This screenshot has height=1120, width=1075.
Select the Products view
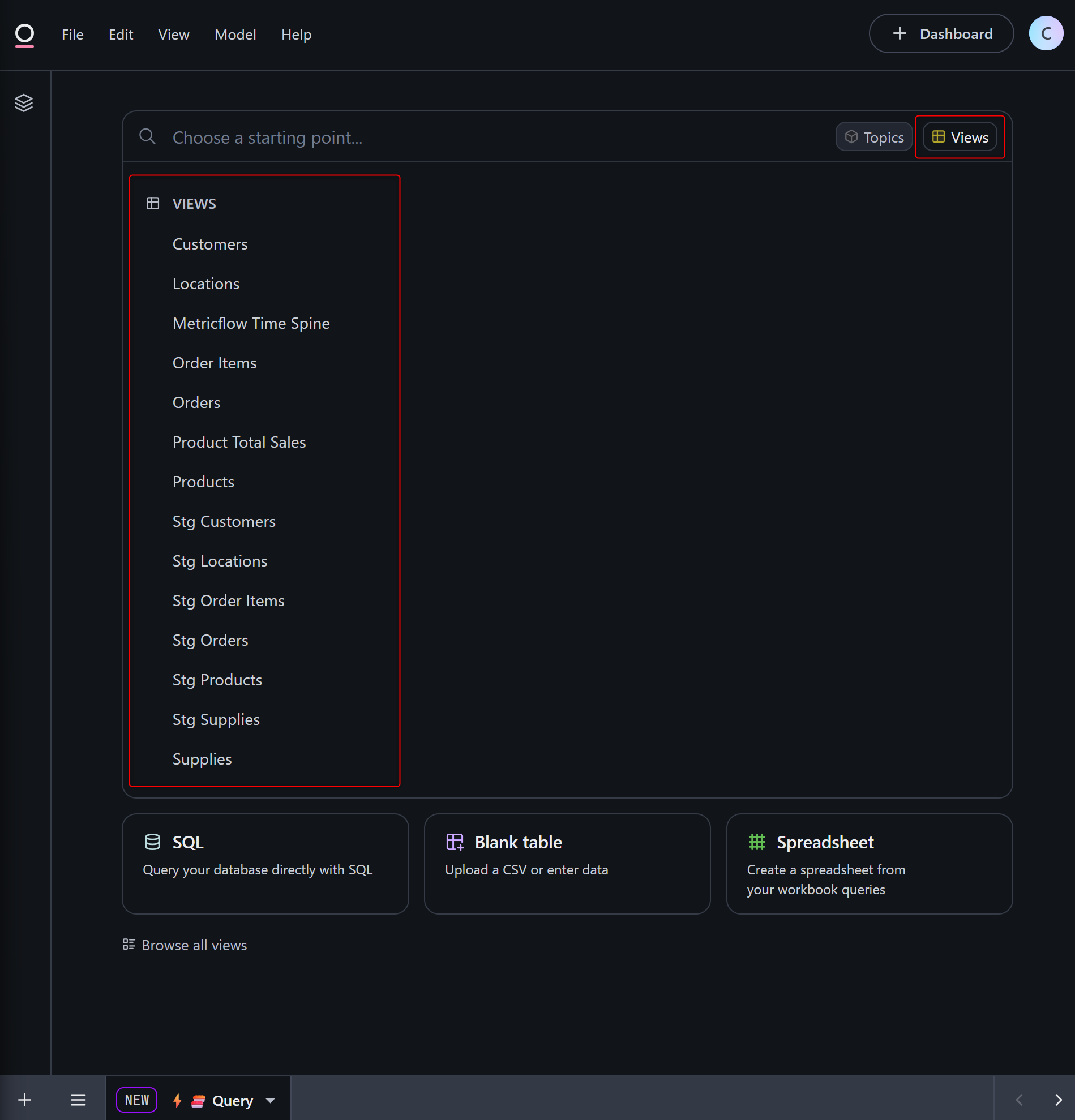tap(203, 482)
